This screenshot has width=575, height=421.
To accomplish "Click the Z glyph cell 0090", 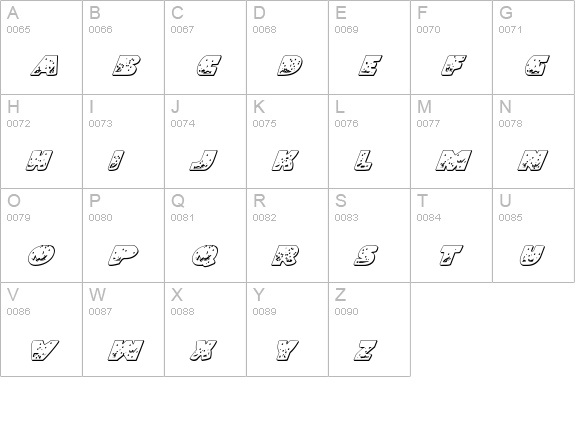I will point(369,330).
